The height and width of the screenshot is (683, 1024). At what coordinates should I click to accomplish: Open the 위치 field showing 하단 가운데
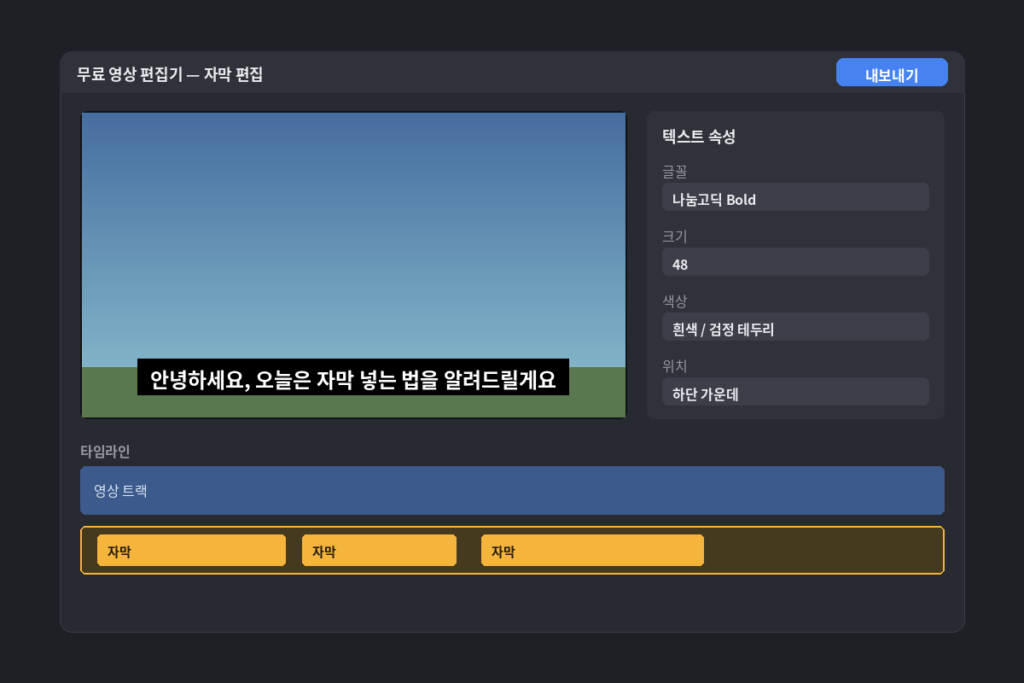click(795, 392)
